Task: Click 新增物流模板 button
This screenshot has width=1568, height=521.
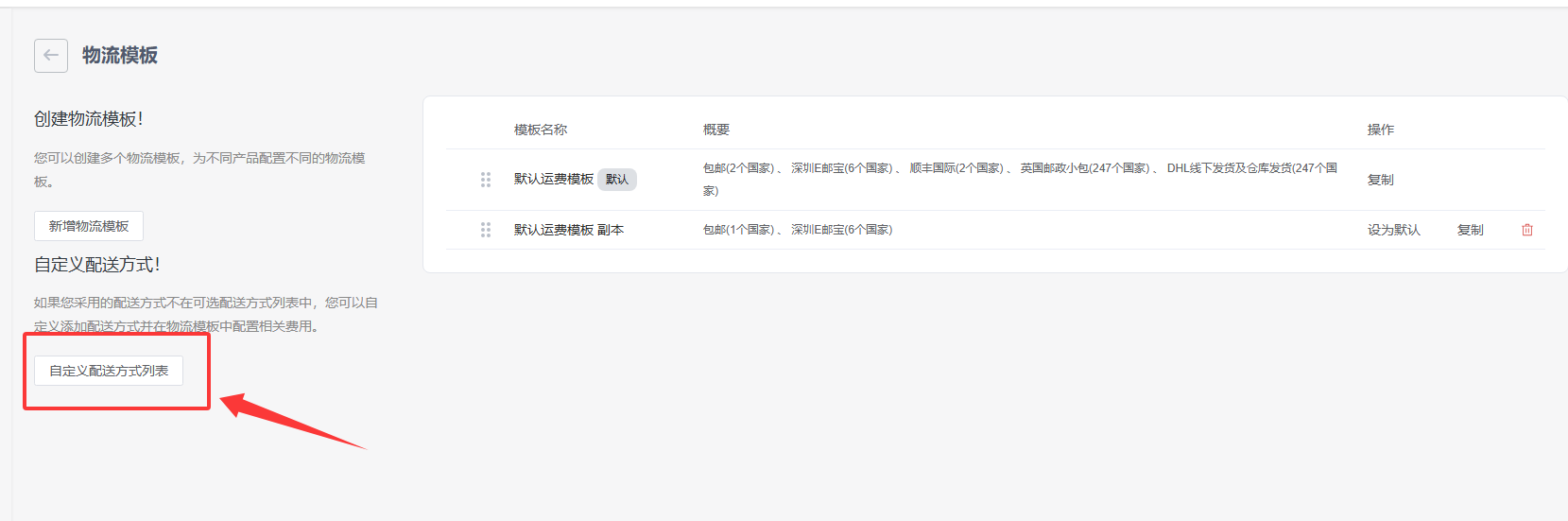Action: click(x=89, y=226)
